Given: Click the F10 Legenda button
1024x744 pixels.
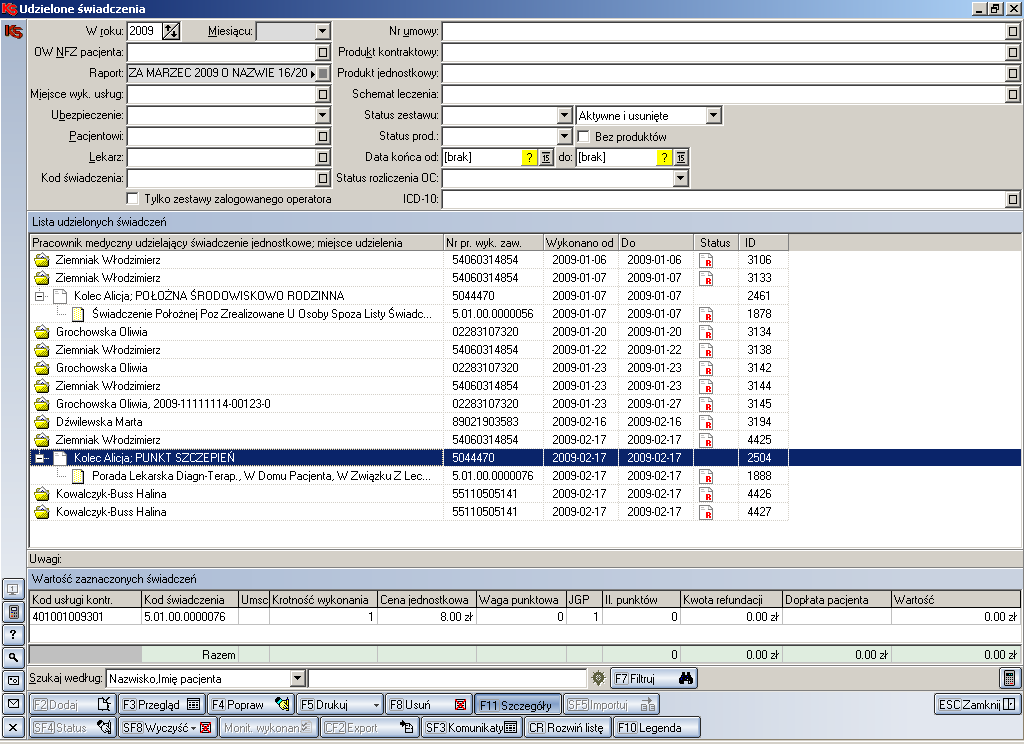Looking at the screenshot, I should pos(656,727).
